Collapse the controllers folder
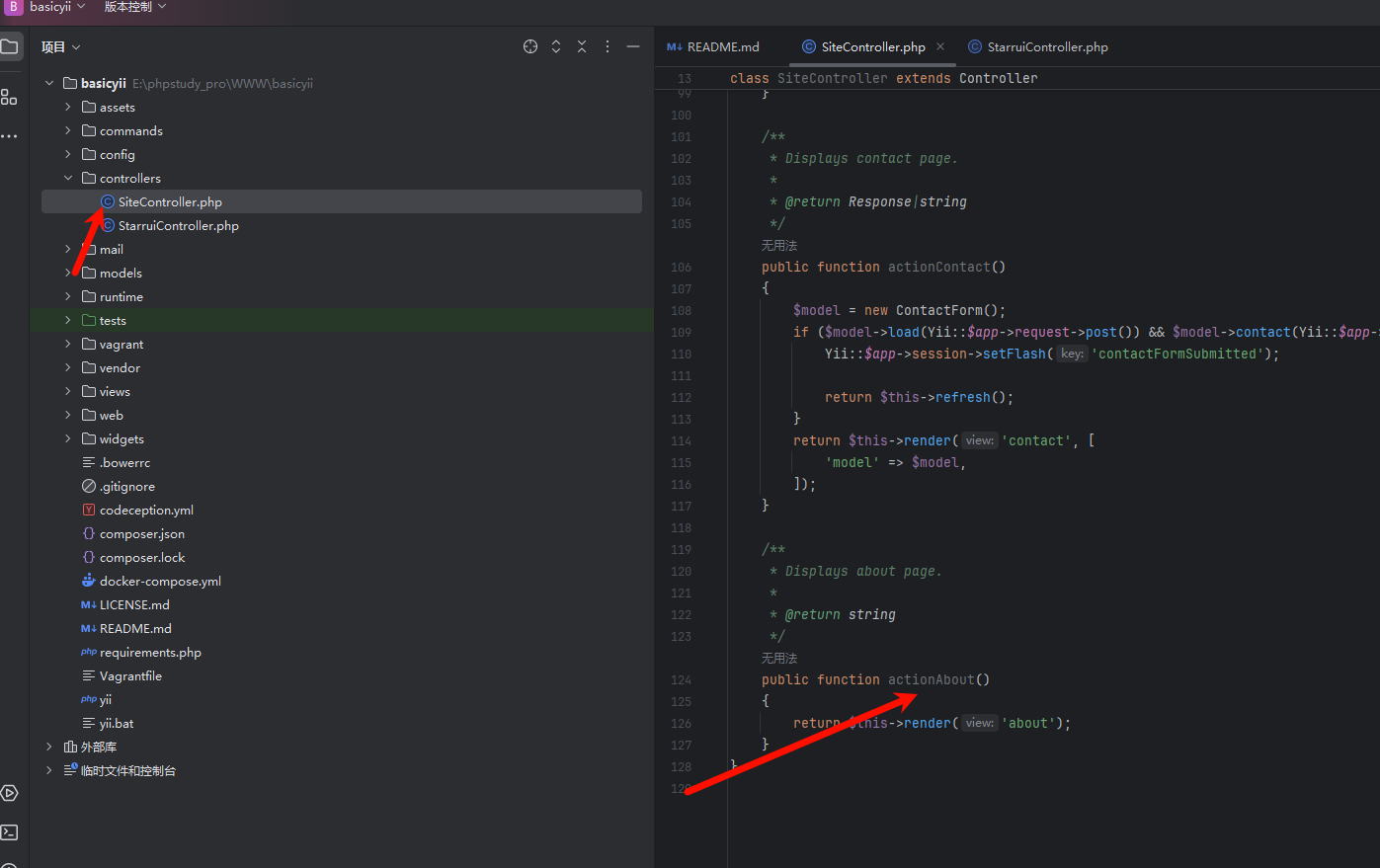Screen dimensions: 1380x868 pos(68,179)
